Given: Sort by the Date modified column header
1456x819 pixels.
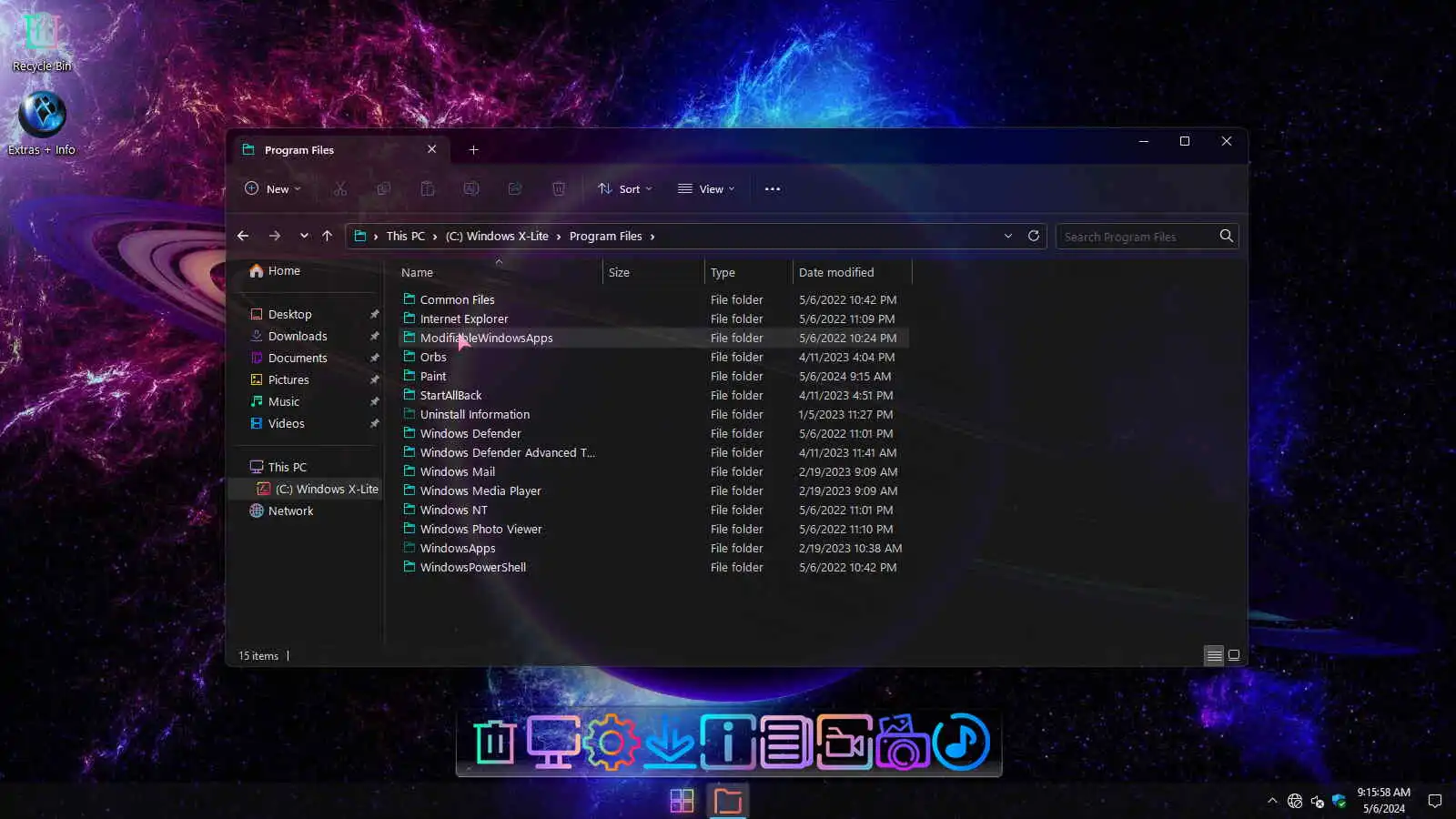Looking at the screenshot, I should pyautogui.click(x=853, y=272).
